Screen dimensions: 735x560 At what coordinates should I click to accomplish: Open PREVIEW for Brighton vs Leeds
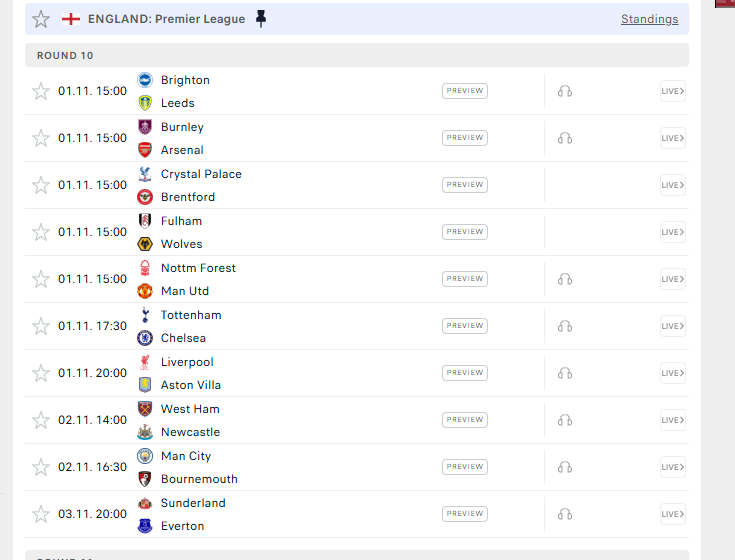(465, 91)
